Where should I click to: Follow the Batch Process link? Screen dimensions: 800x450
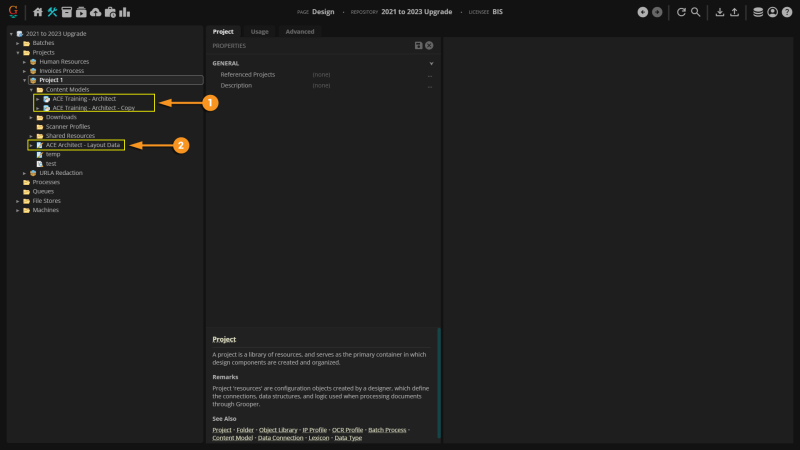[x=387, y=430]
